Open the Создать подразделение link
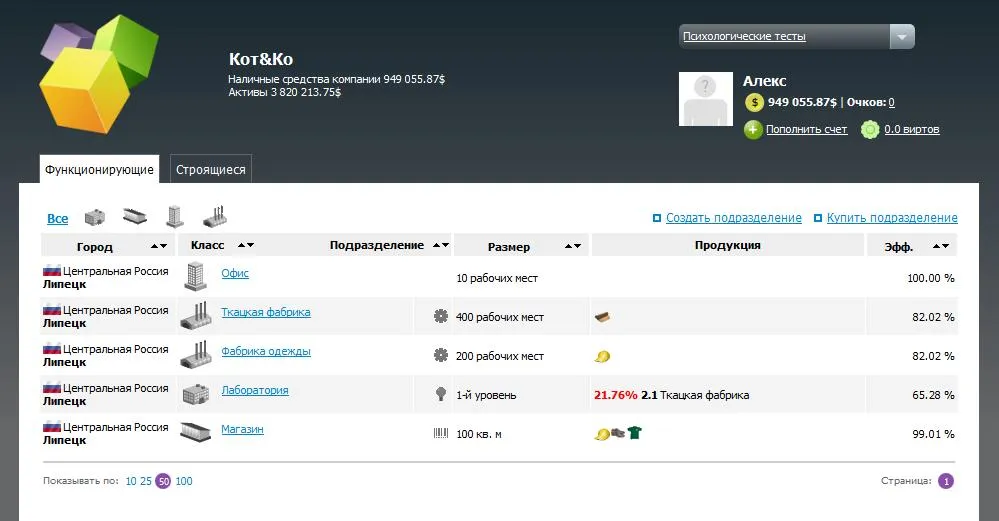 point(733,218)
